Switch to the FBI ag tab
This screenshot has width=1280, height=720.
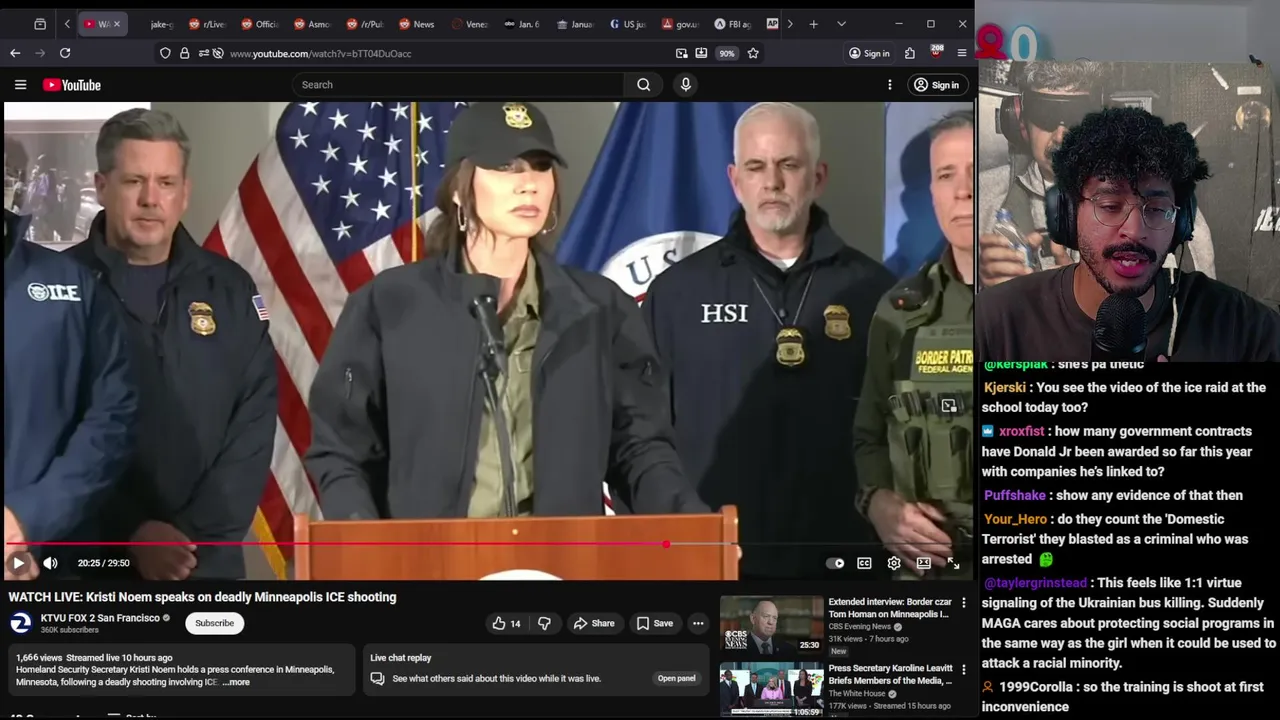click(734, 24)
